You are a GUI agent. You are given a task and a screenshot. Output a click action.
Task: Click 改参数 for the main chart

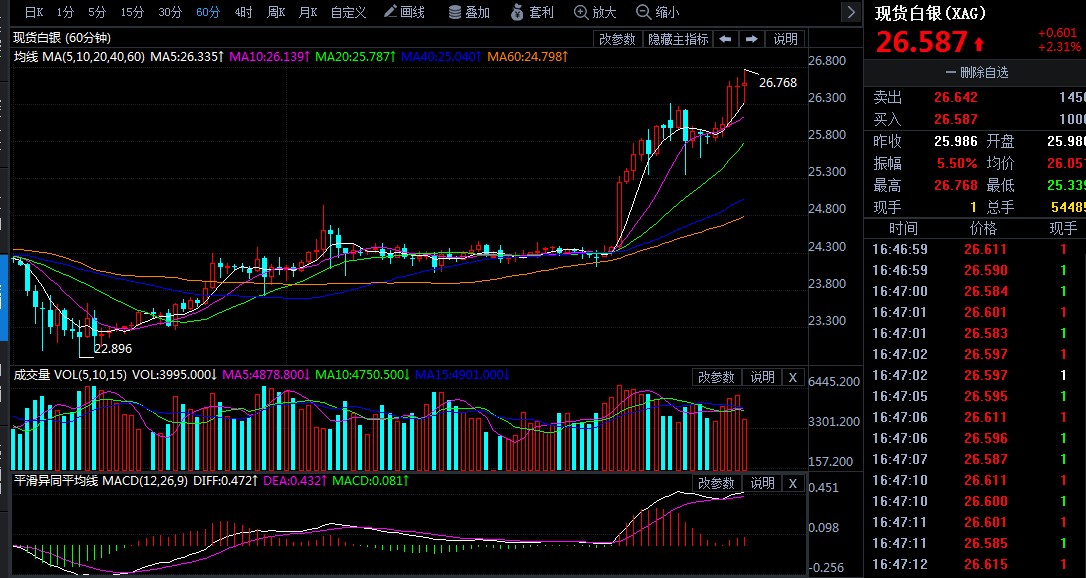[x=617, y=39]
